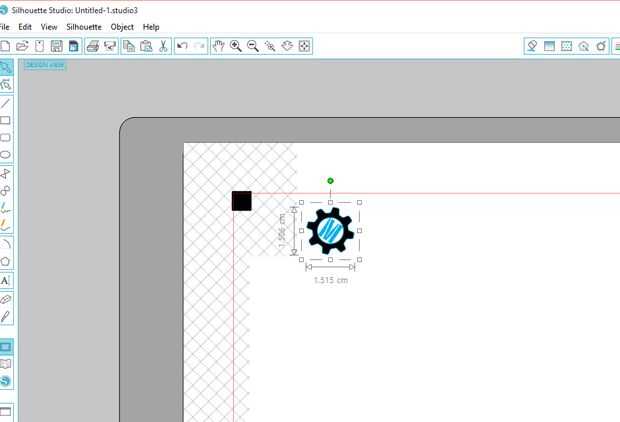Paste from clipboard toolbar icon
Screen dimensions: 620x422
(x=146, y=46)
